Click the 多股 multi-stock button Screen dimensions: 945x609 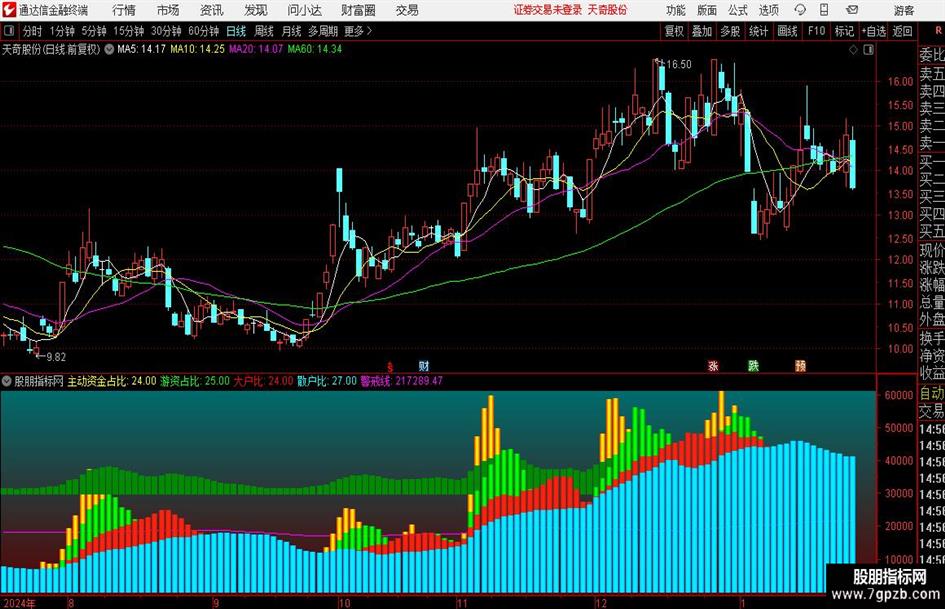(730, 31)
